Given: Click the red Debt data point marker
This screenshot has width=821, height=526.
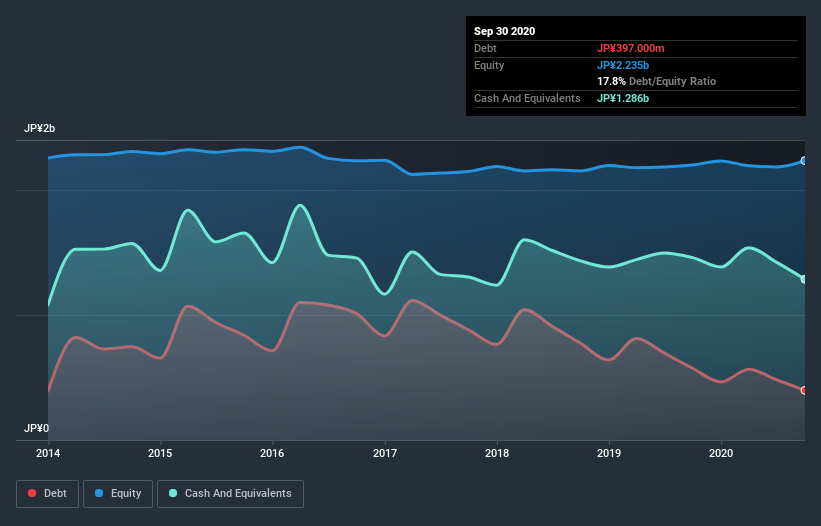Looking at the screenshot, I should click(x=804, y=390).
